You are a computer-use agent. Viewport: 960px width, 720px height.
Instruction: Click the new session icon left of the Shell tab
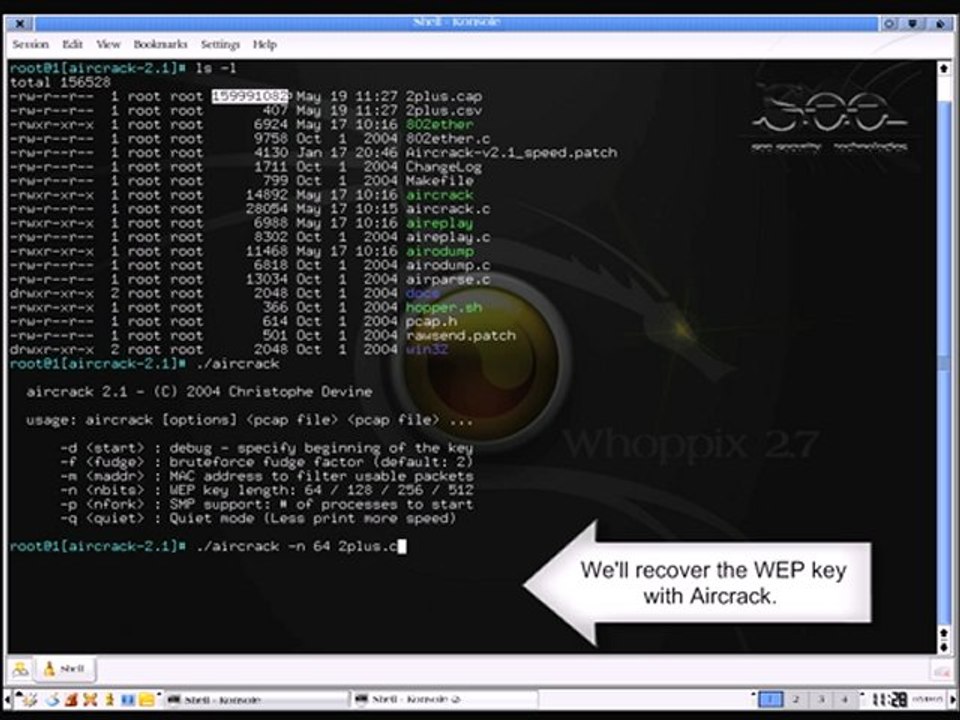point(20,669)
